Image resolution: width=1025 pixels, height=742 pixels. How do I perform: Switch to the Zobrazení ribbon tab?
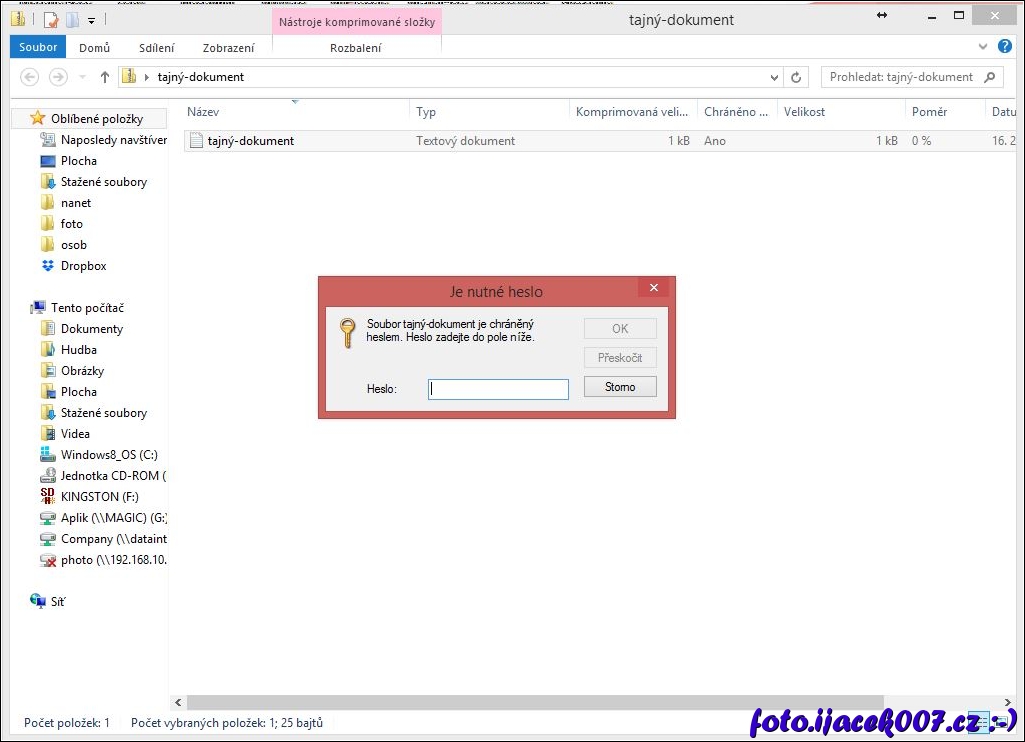pyautogui.click(x=228, y=47)
